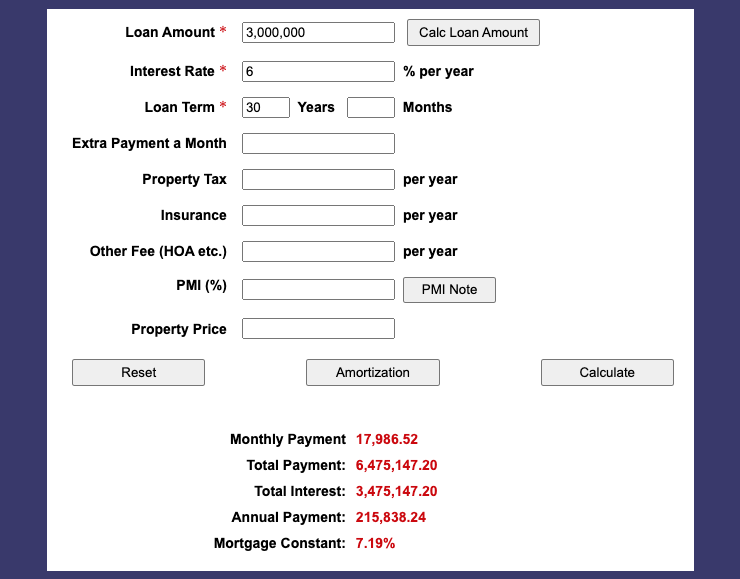Click the Mortgage Constant value 7.19%

pos(375,544)
